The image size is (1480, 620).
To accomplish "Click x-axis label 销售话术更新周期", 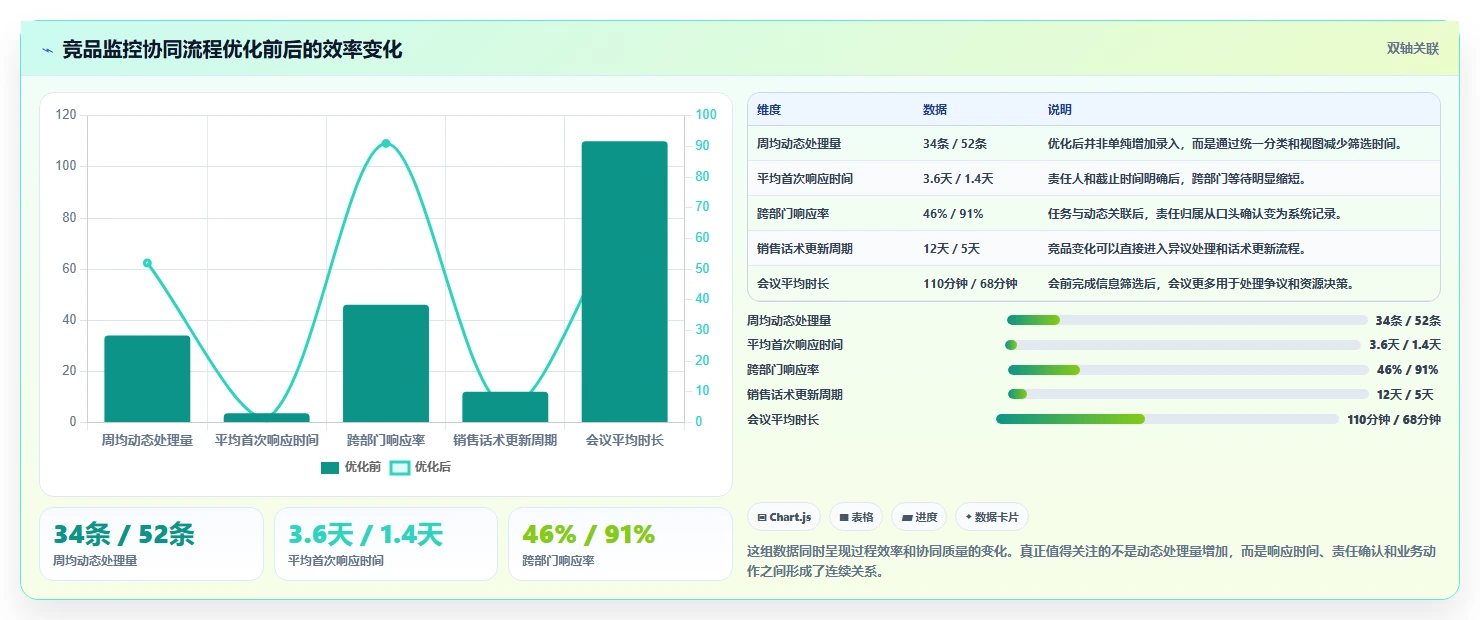I will pos(505,440).
